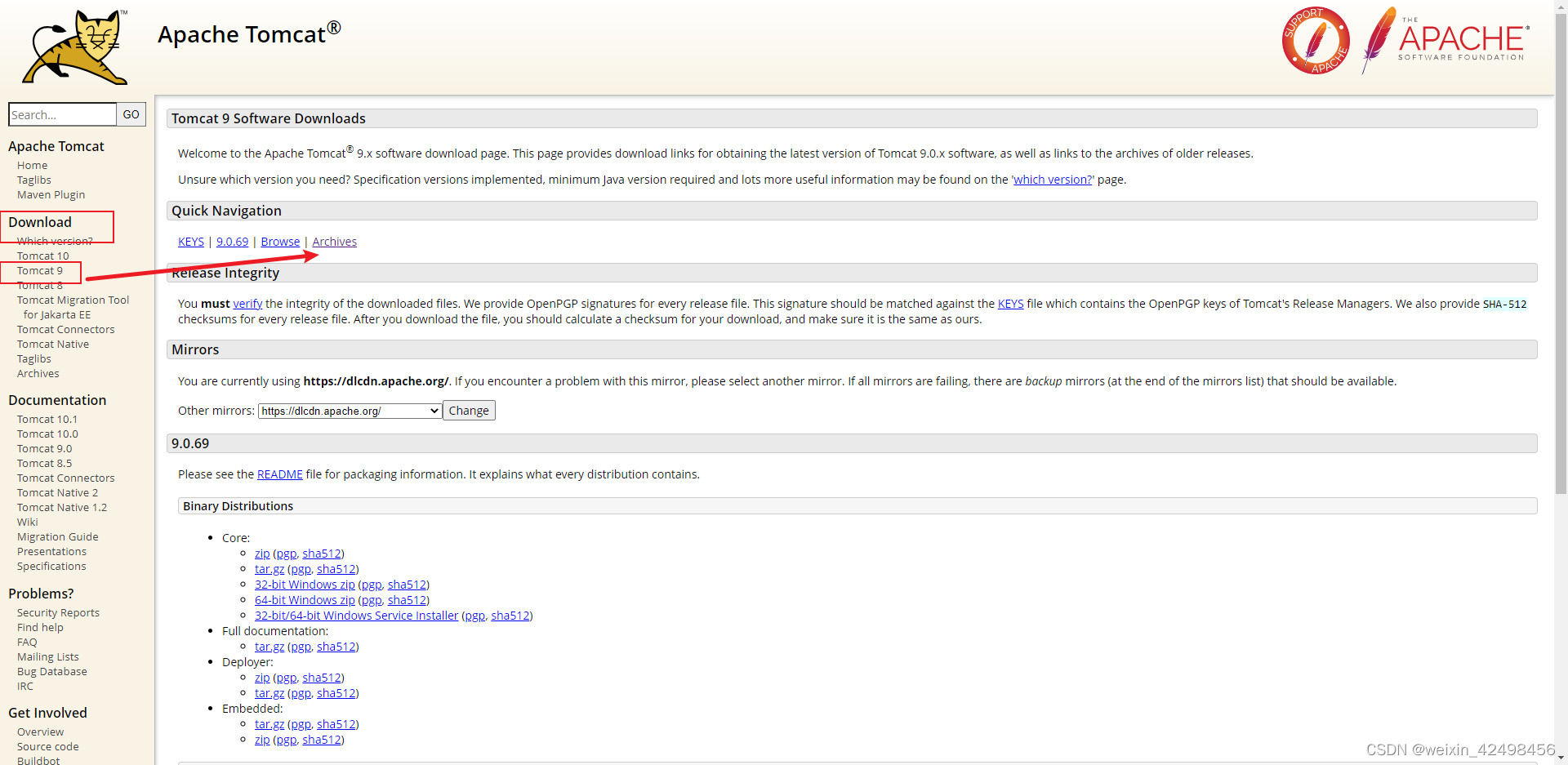Click sha512 link for 64-bit Windows zip
The height and width of the screenshot is (765, 1568).
point(407,600)
